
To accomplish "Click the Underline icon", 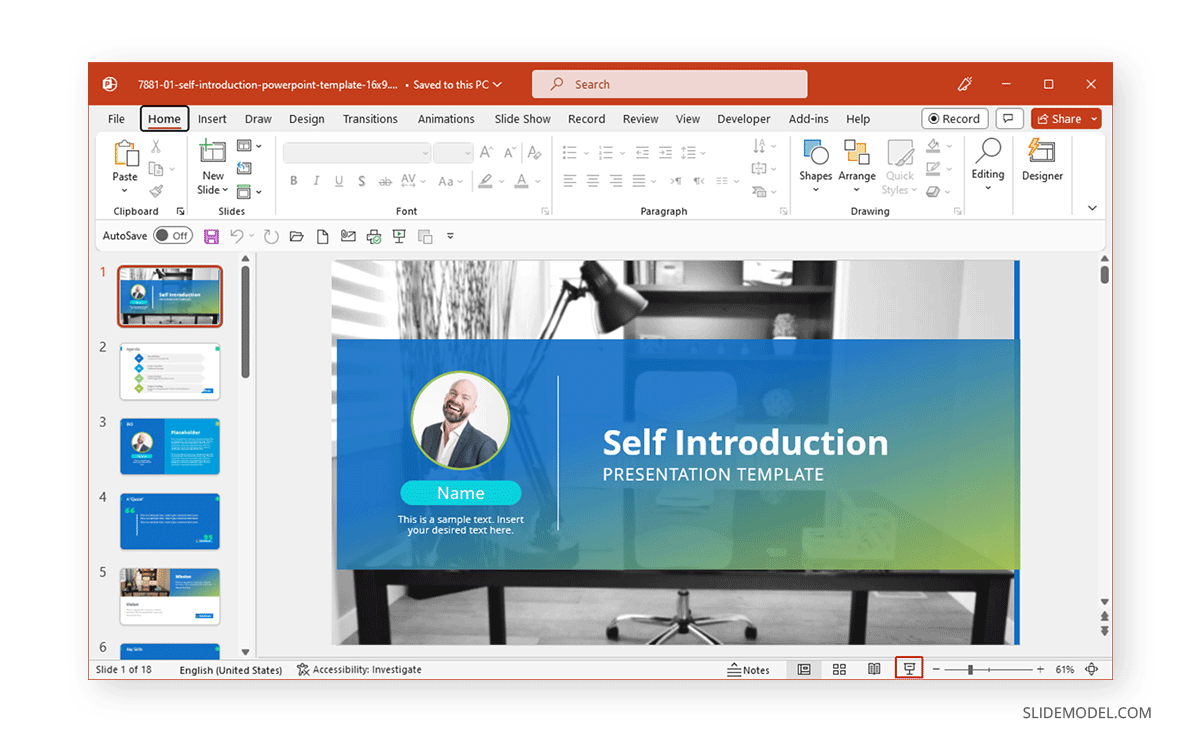I will pyautogui.click(x=338, y=181).
